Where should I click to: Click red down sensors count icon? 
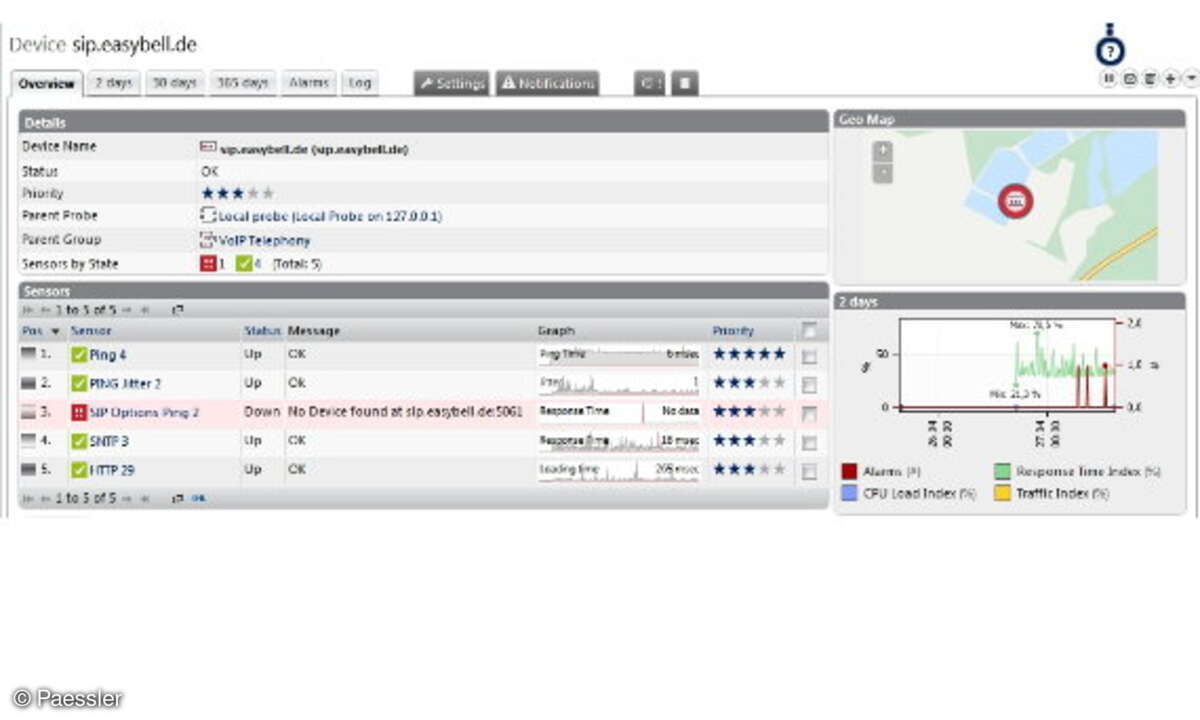tap(208, 264)
